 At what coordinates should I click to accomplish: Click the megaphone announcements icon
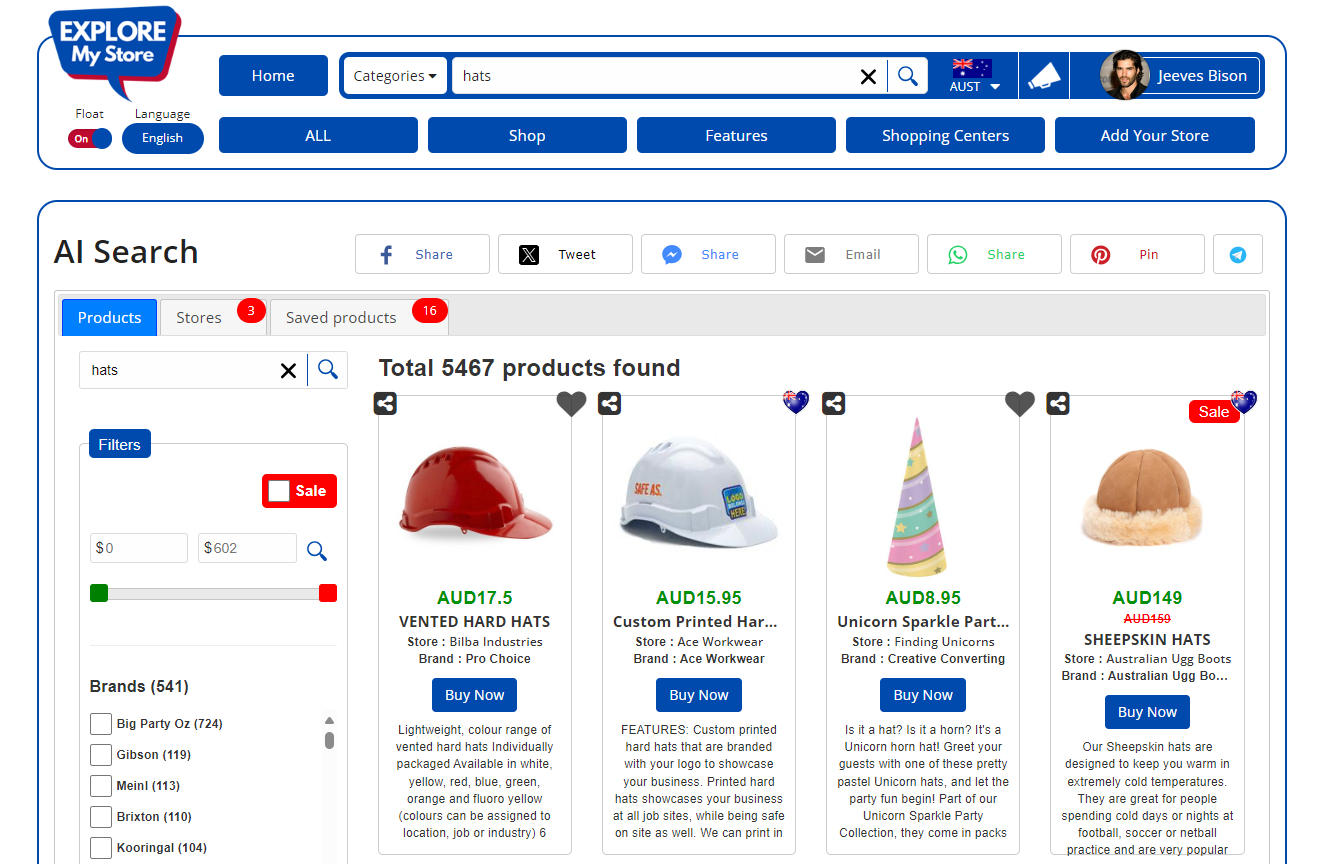click(1043, 76)
